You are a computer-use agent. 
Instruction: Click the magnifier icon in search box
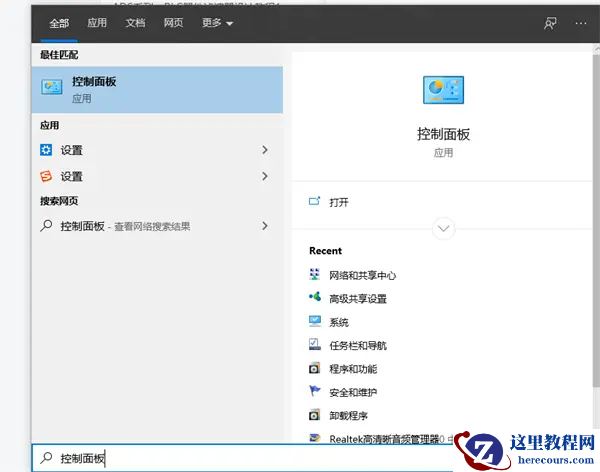point(46,457)
